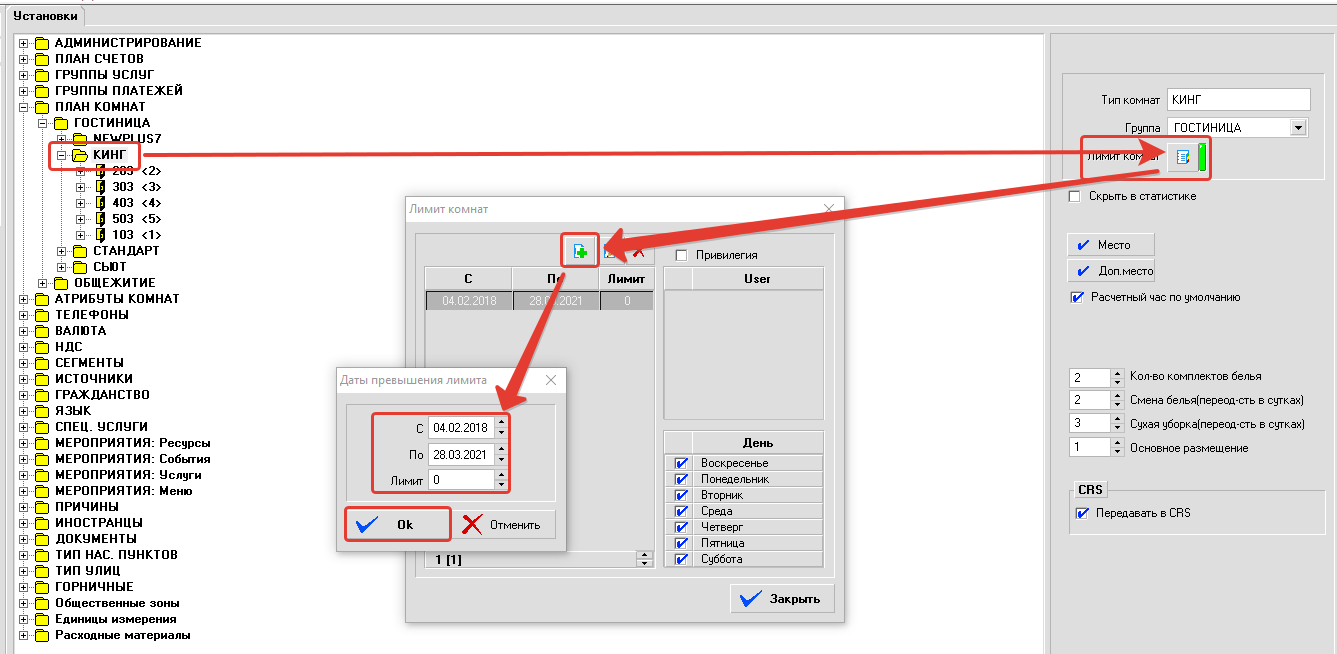Select the СТАНДАРТ folder icon
1337x654 pixels.
point(80,251)
